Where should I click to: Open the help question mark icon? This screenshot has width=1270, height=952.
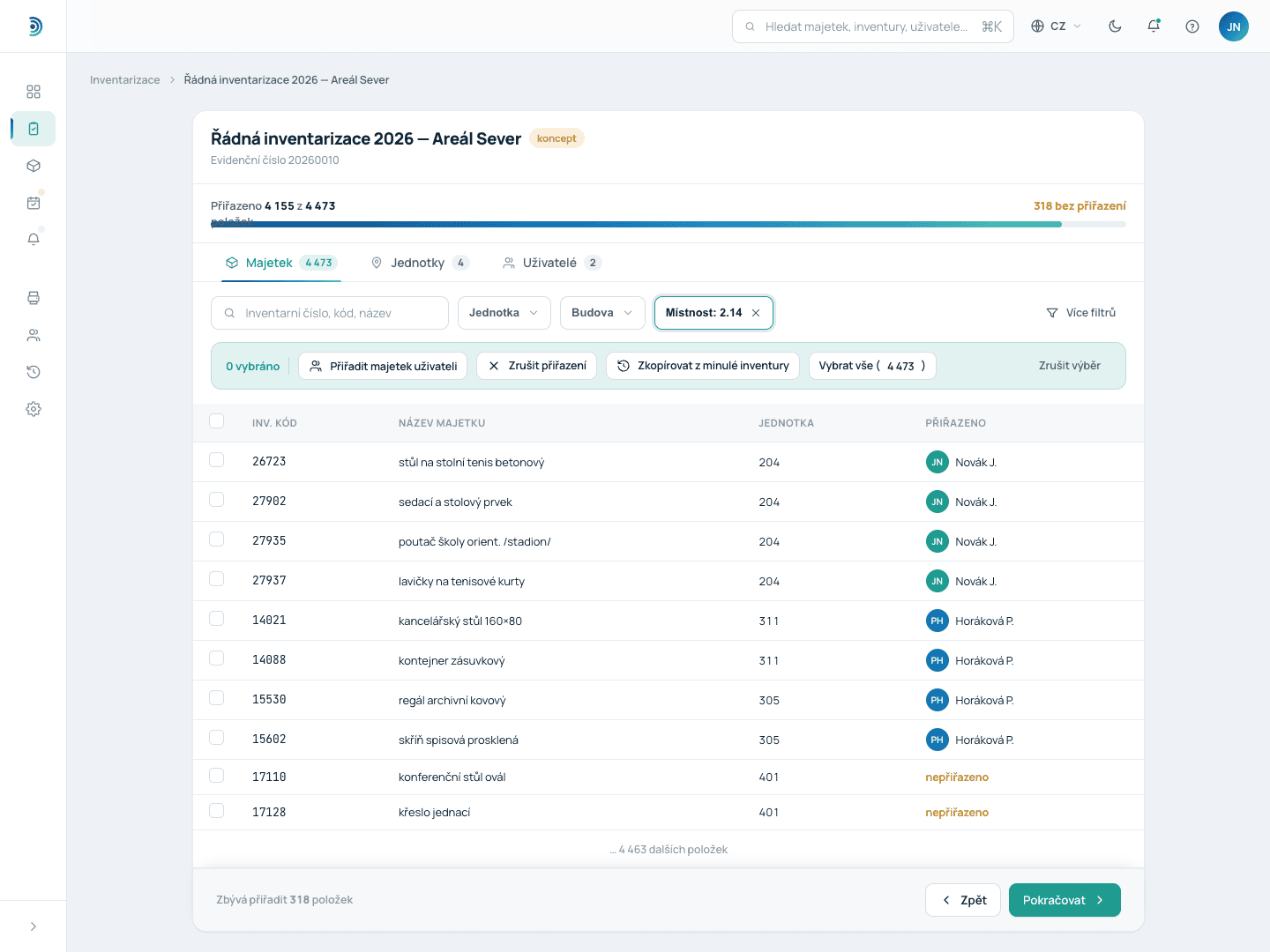coord(1192,26)
